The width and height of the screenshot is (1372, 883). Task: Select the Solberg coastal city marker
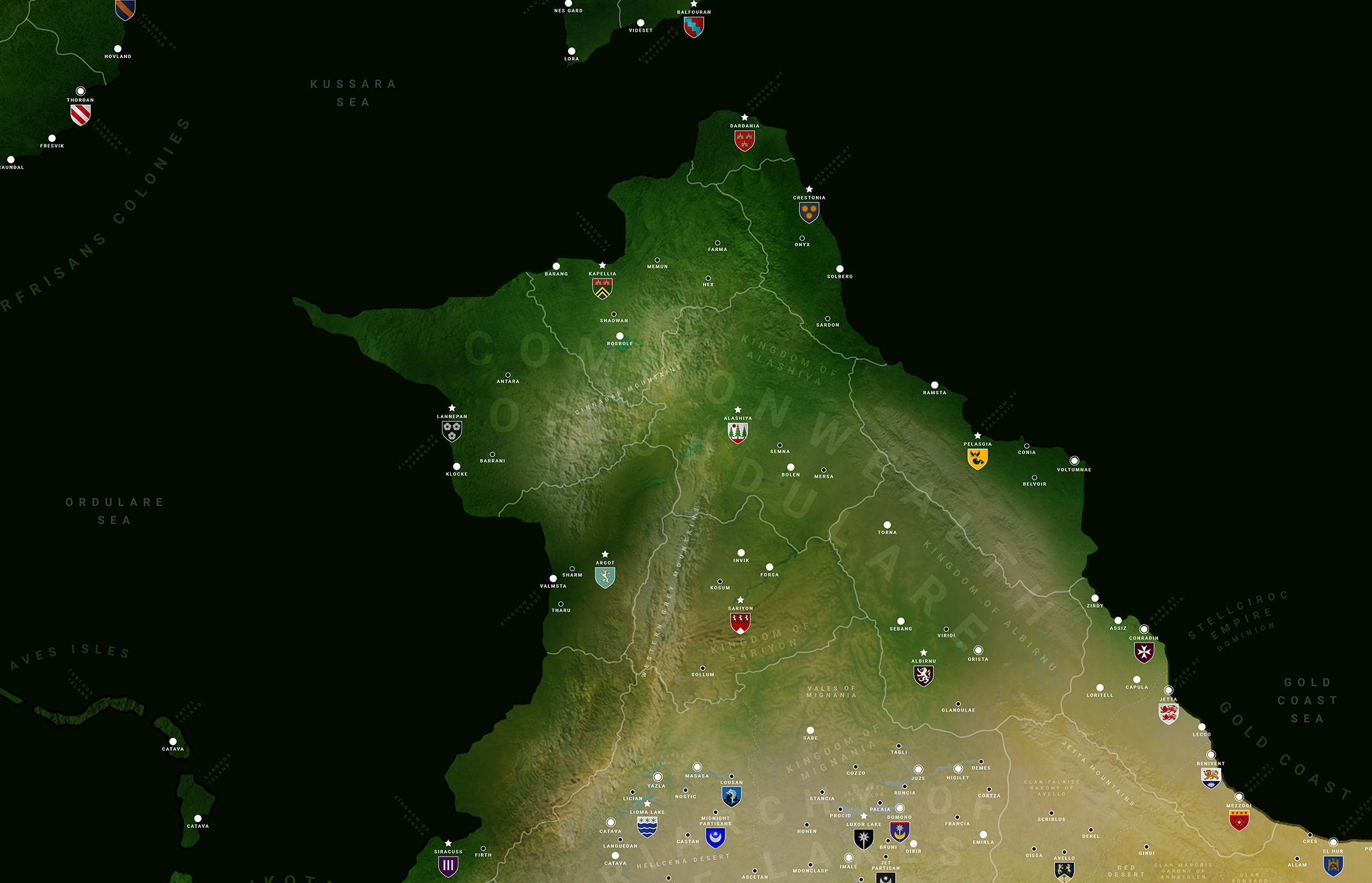coord(840,269)
